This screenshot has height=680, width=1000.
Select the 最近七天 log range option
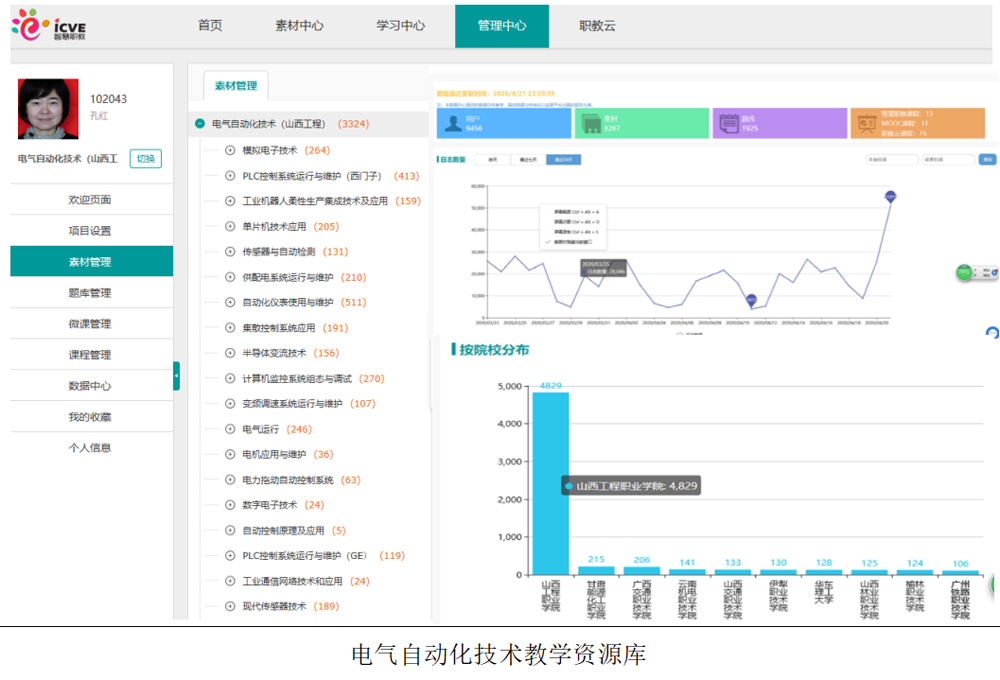(x=527, y=159)
